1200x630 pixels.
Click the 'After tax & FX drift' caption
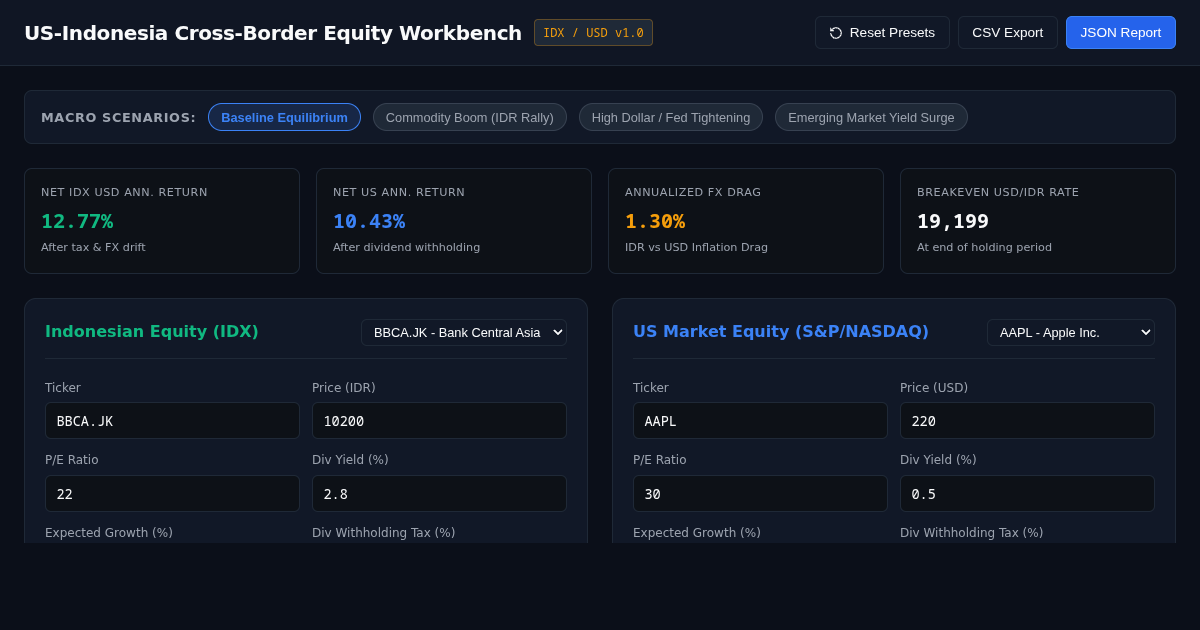(x=93, y=247)
